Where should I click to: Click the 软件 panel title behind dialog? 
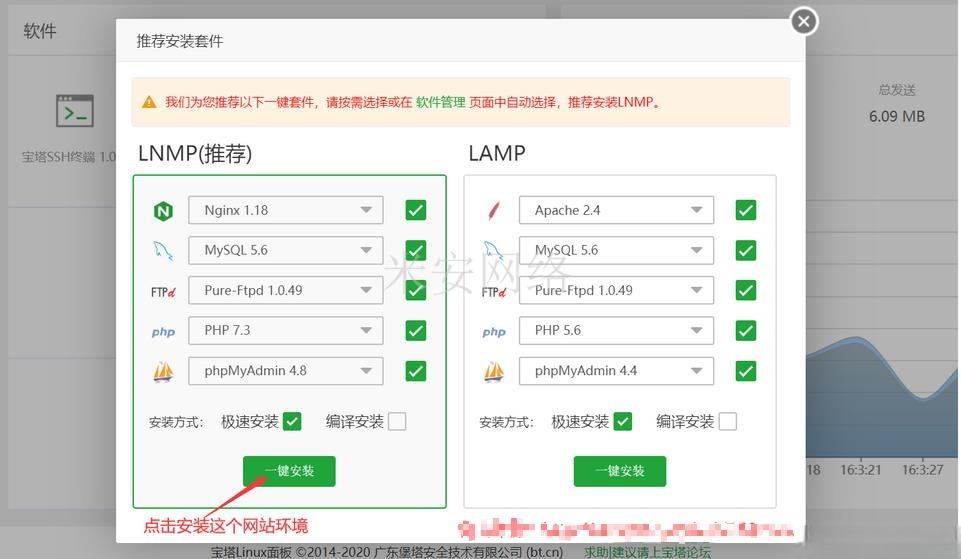tap(40, 31)
